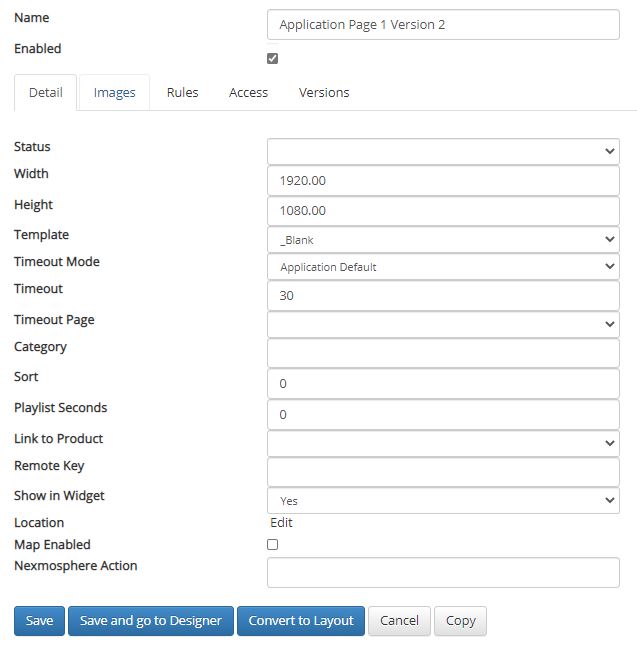637x645 pixels.
Task: Open the Rules tab
Action: pos(183,93)
